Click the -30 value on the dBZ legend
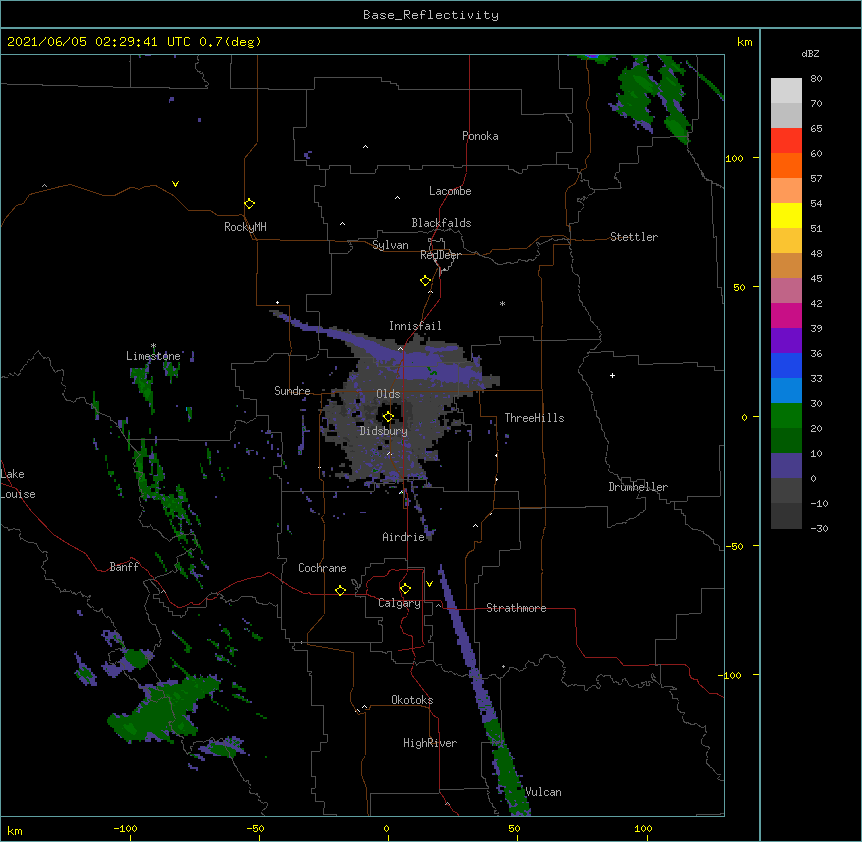Viewport: 862px width, 842px height. (x=819, y=529)
